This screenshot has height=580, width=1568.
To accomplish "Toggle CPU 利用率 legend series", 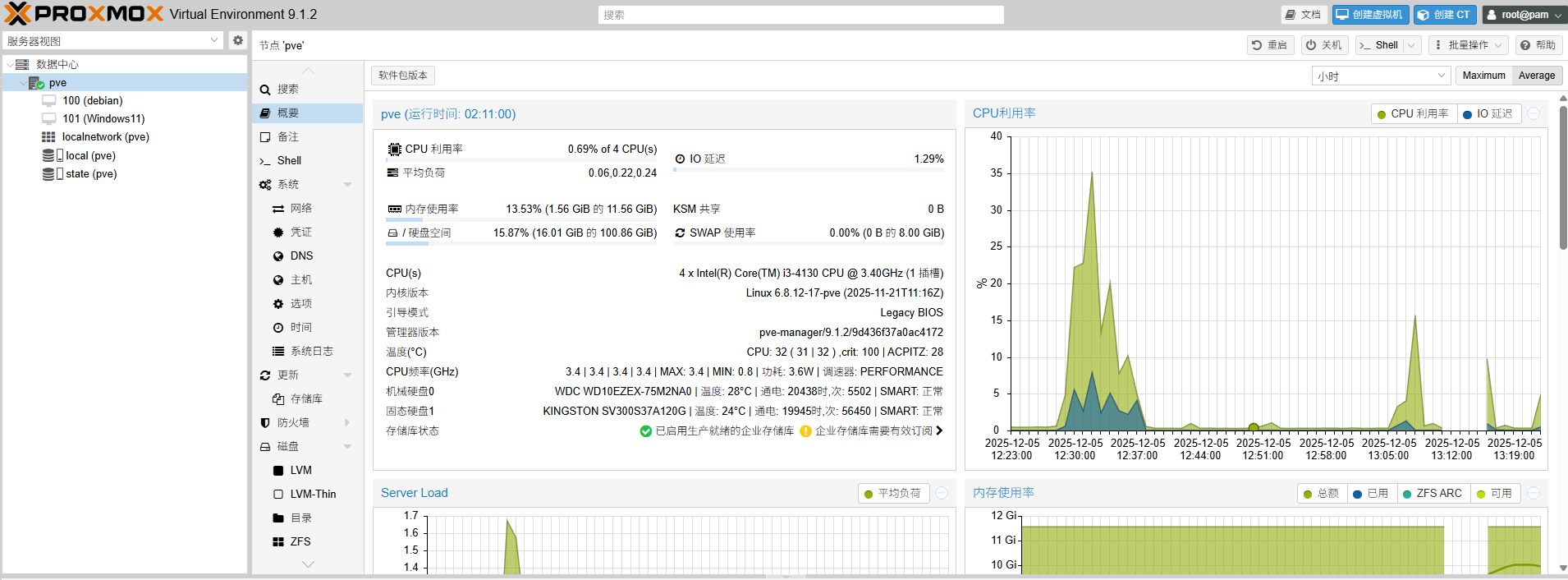I will click(1414, 114).
